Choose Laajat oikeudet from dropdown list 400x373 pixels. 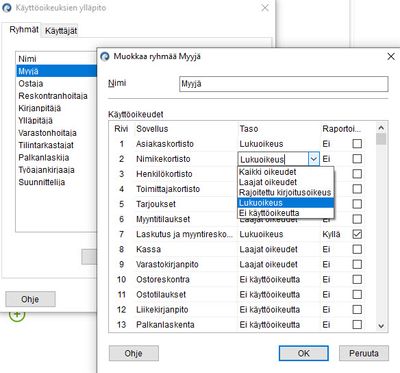click(286, 182)
